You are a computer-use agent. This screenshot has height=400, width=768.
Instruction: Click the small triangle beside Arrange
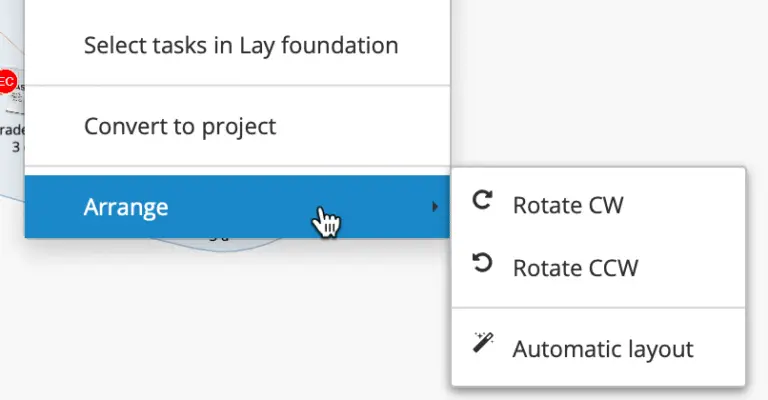click(x=435, y=207)
